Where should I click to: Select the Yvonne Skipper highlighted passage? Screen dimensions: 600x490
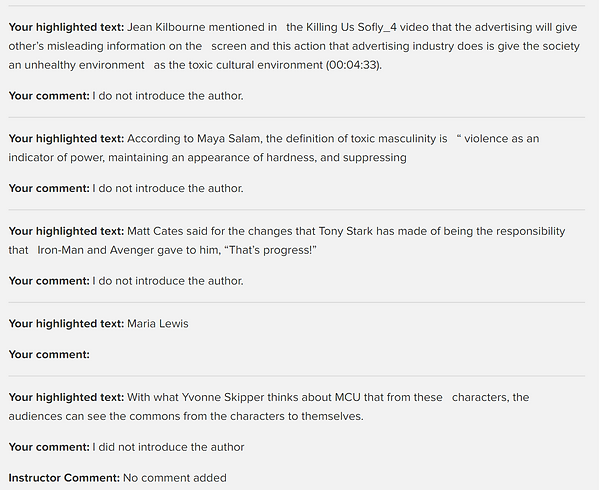pos(269,407)
